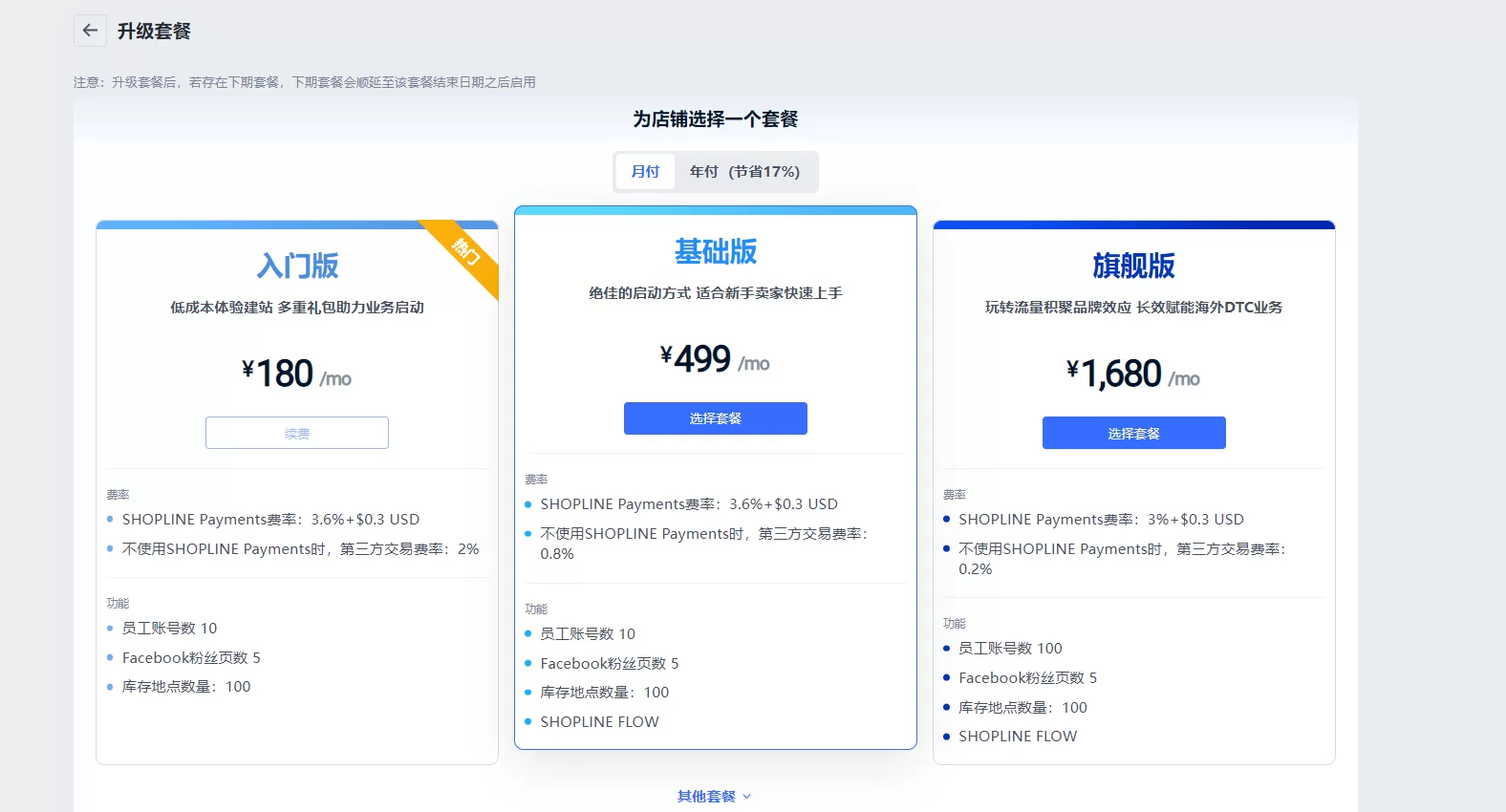Click the 热门 ribbon badge on 入门版
This screenshot has width=1506, height=812.
(x=466, y=251)
